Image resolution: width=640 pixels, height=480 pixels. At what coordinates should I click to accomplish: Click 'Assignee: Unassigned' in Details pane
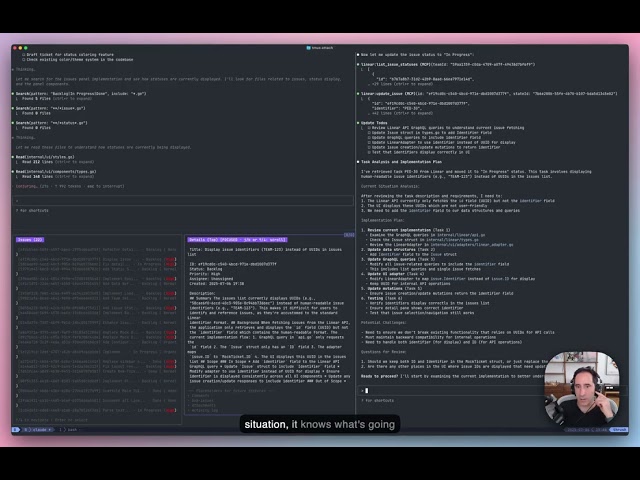pos(211,279)
